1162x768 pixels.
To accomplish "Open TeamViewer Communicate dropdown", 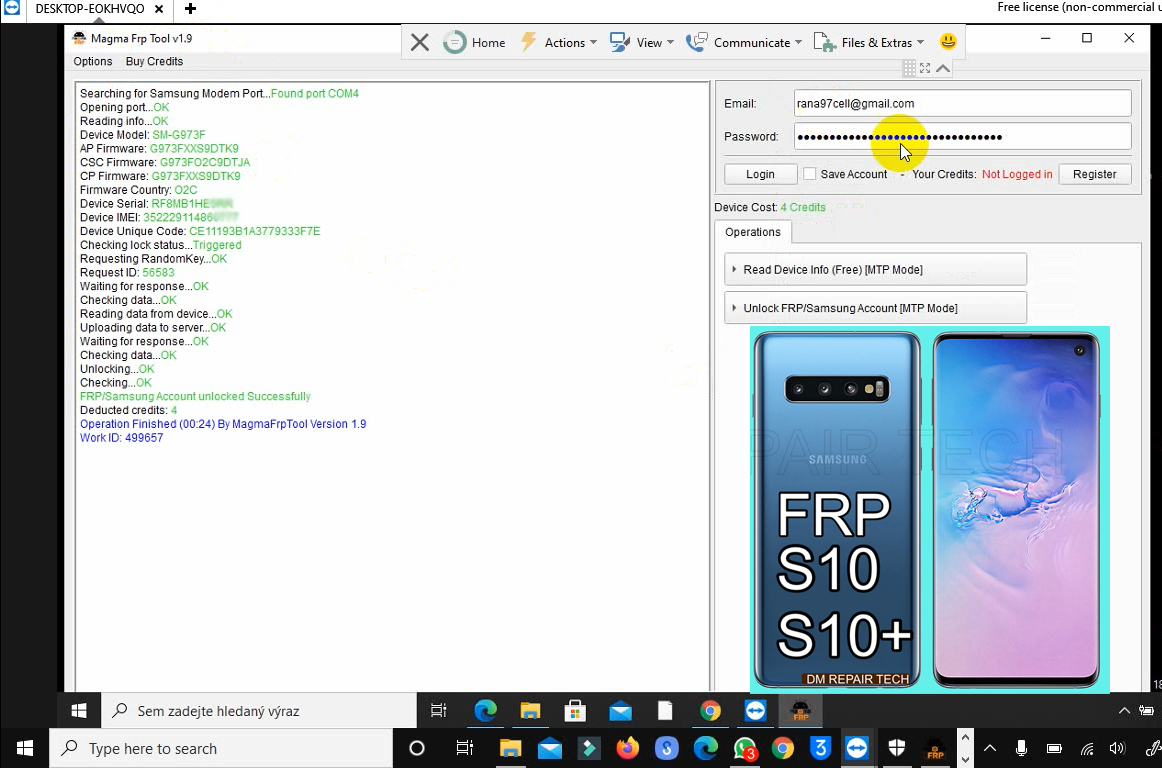I will pos(744,42).
